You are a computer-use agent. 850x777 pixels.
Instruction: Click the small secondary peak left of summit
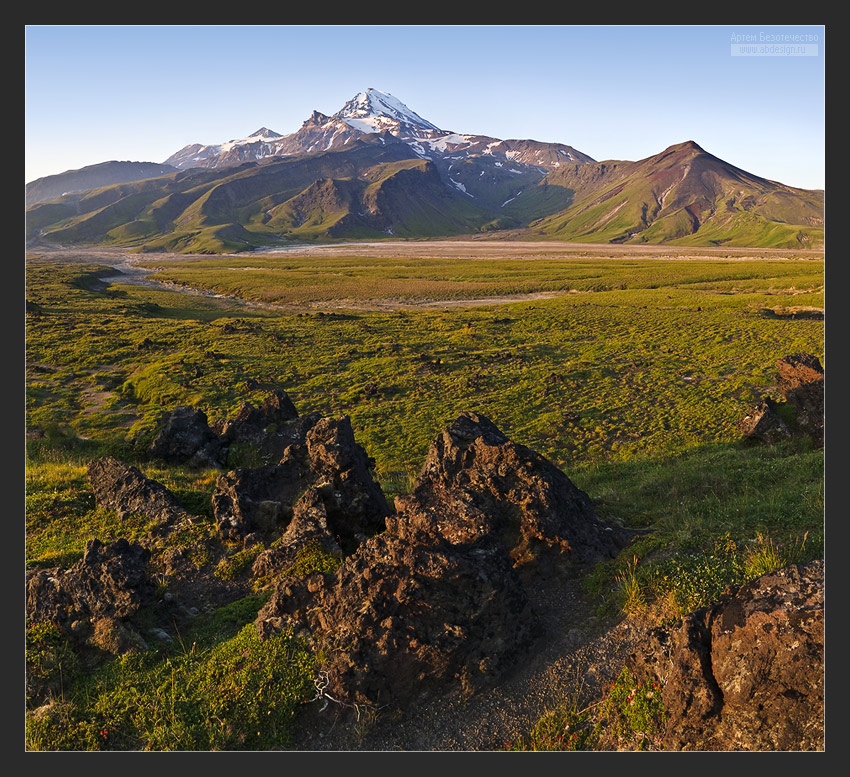pos(264,133)
